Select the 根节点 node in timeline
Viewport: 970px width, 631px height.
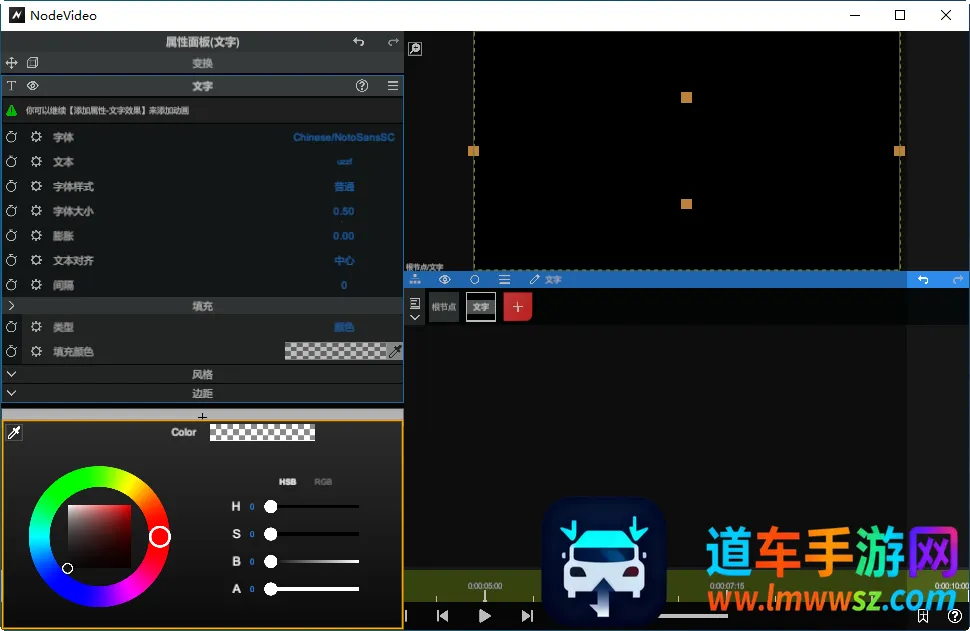[443, 307]
